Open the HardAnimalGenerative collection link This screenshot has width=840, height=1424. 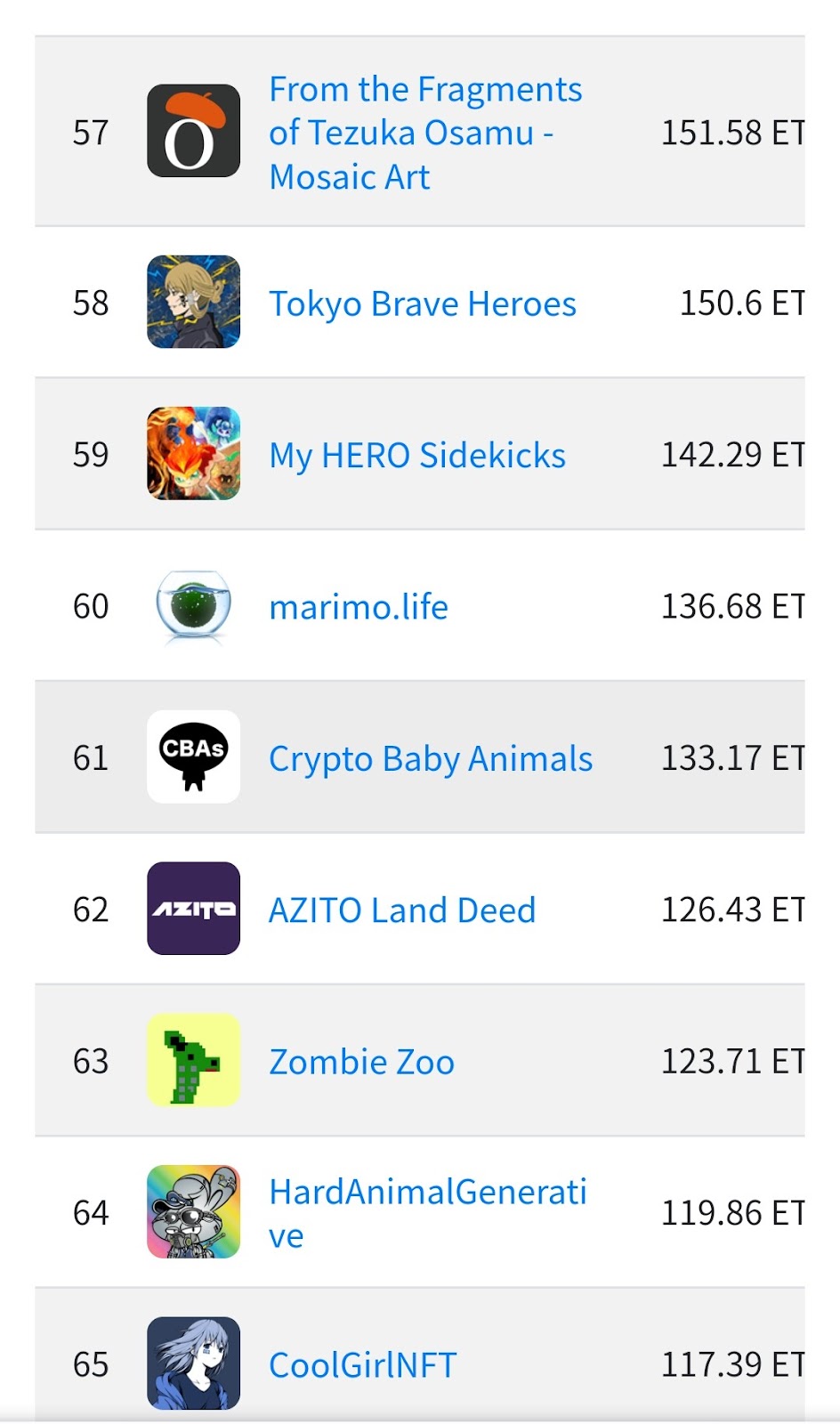[x=427, y=1212]
